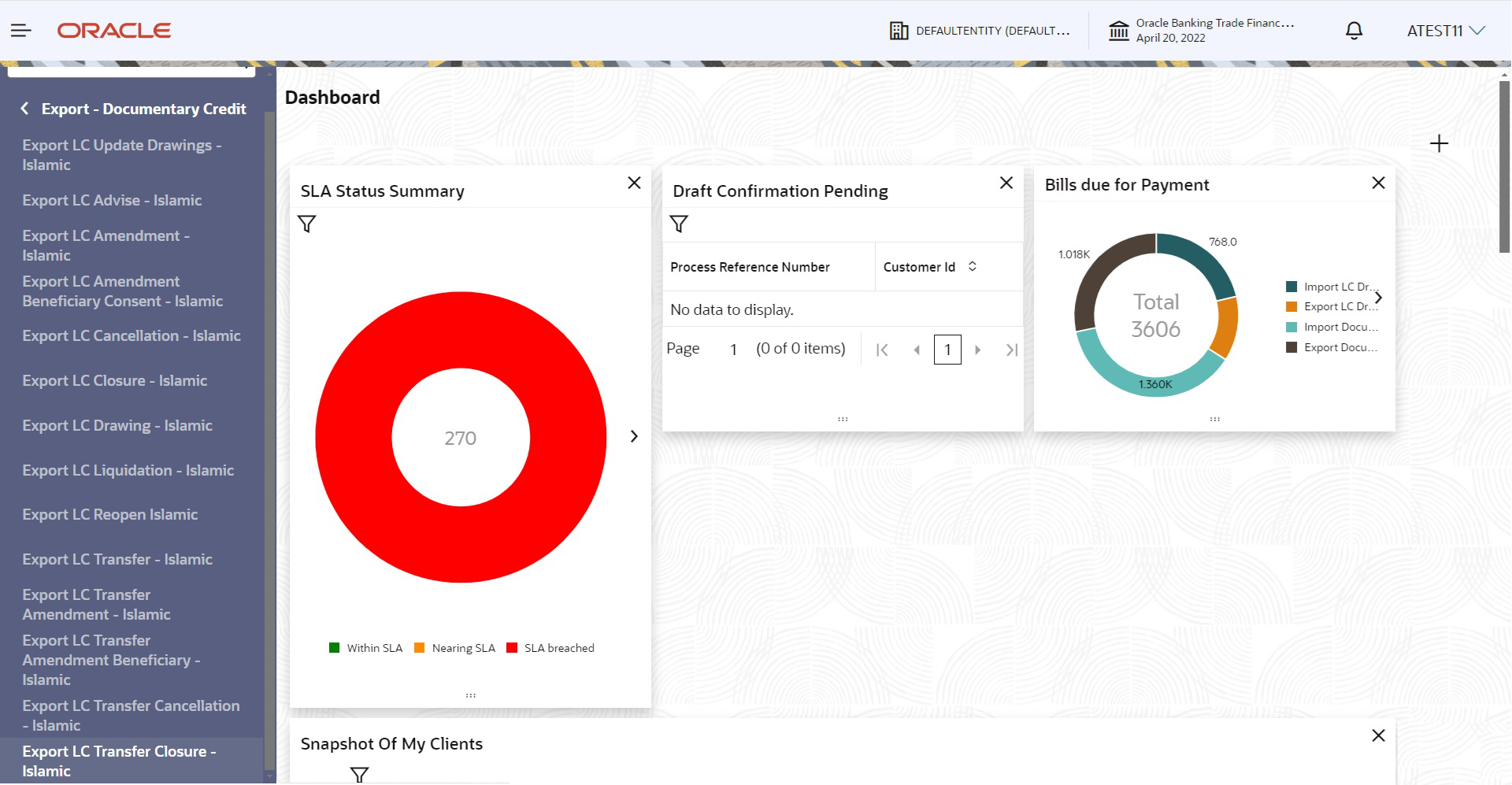Image resolution: width=1512 pixels, height=785 pixels.
Task: Click the bank branch icon in header
Action: coord(1118,31)
